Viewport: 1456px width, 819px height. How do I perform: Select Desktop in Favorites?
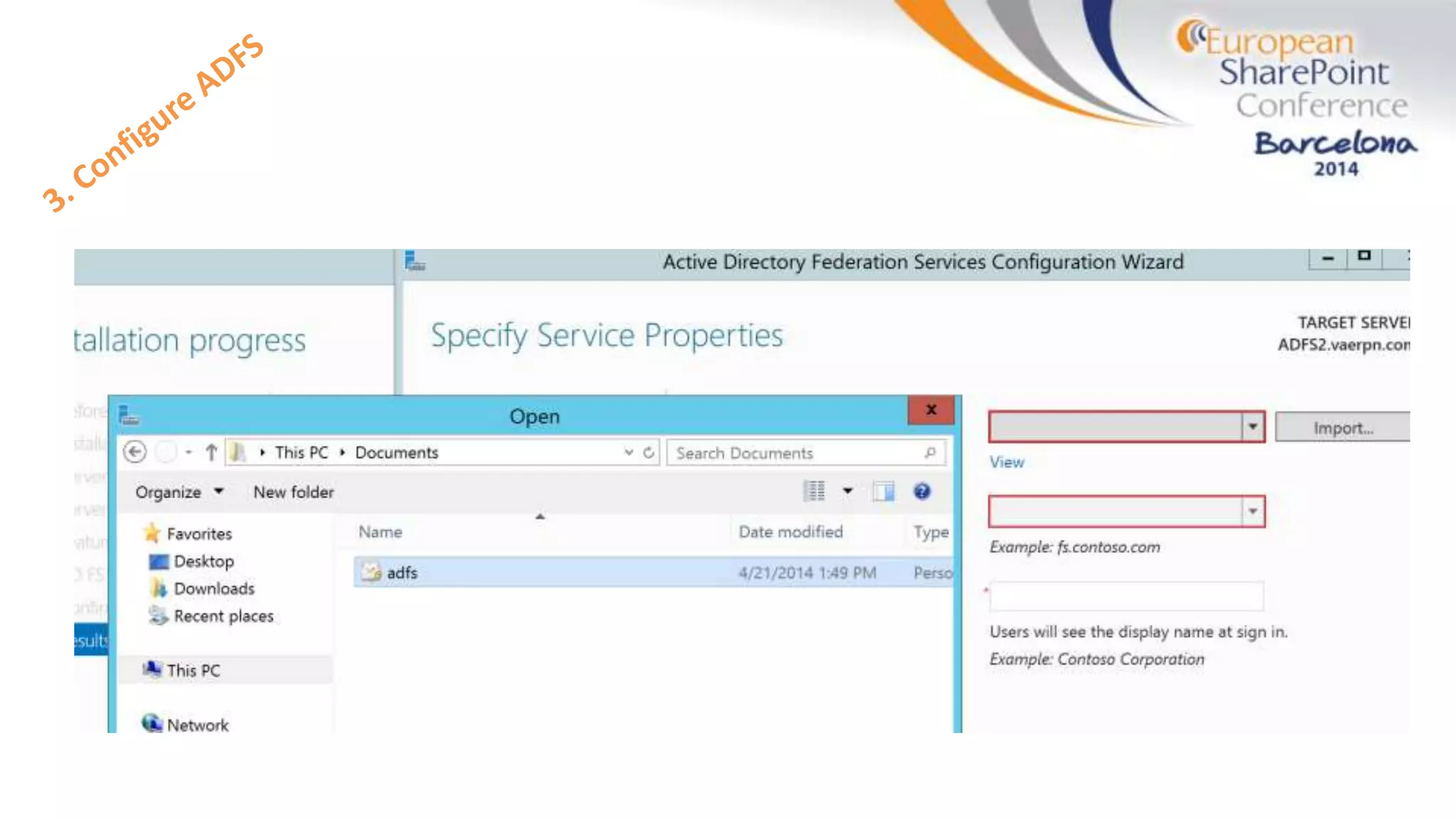pos(203,561)
